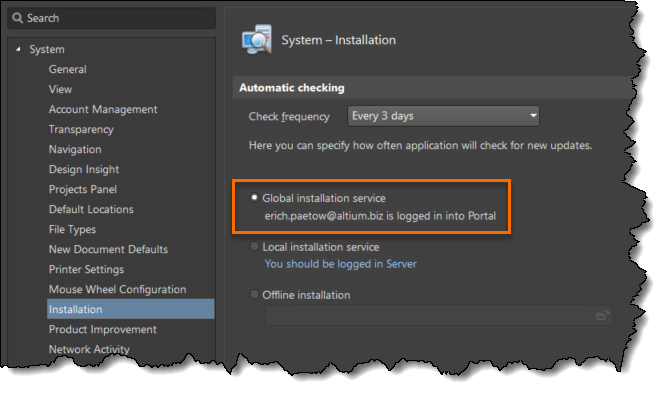Select Offline installation radio button
This screenshot has width=670, height=397.
pos(254,294)
